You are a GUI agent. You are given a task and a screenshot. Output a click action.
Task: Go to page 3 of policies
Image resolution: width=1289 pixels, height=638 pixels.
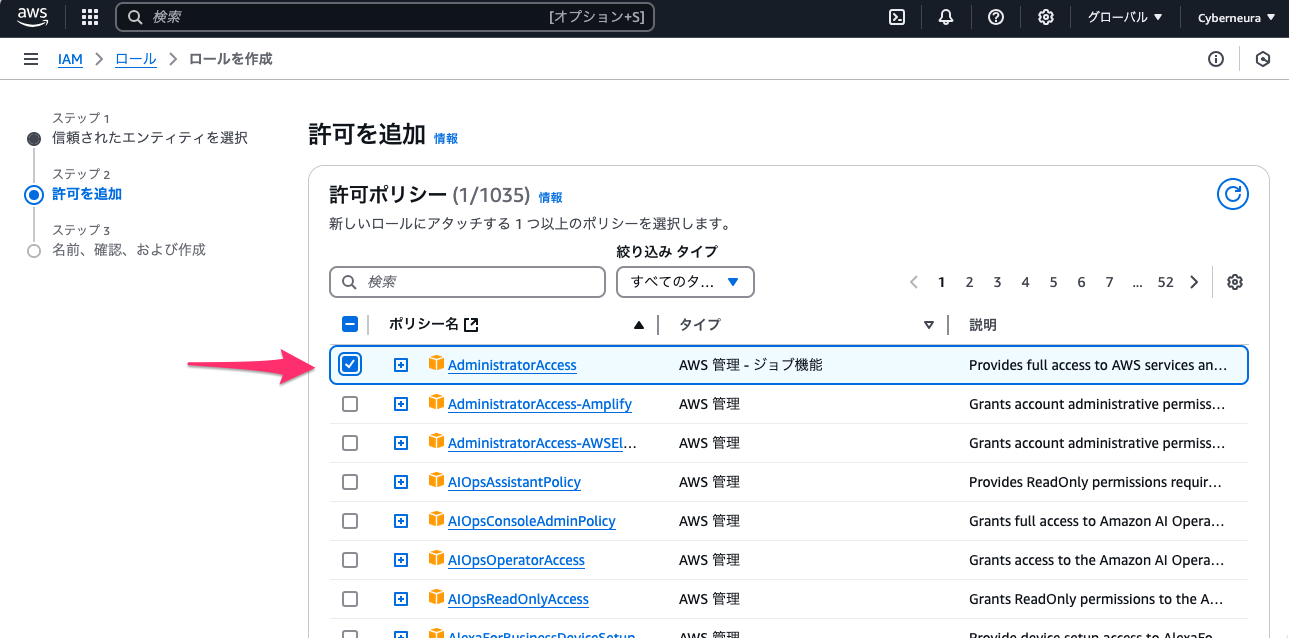tap(997, 282)
